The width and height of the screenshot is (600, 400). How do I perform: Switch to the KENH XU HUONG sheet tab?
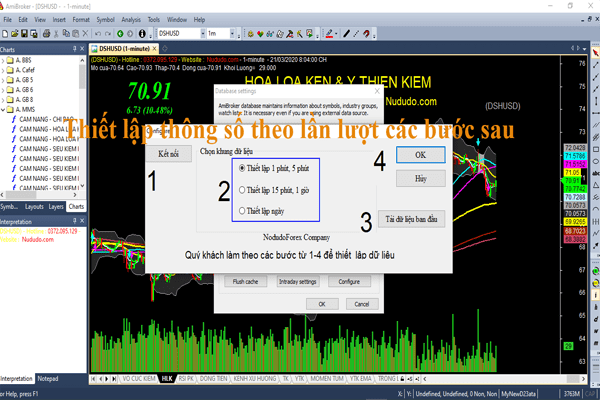(255, 379)
